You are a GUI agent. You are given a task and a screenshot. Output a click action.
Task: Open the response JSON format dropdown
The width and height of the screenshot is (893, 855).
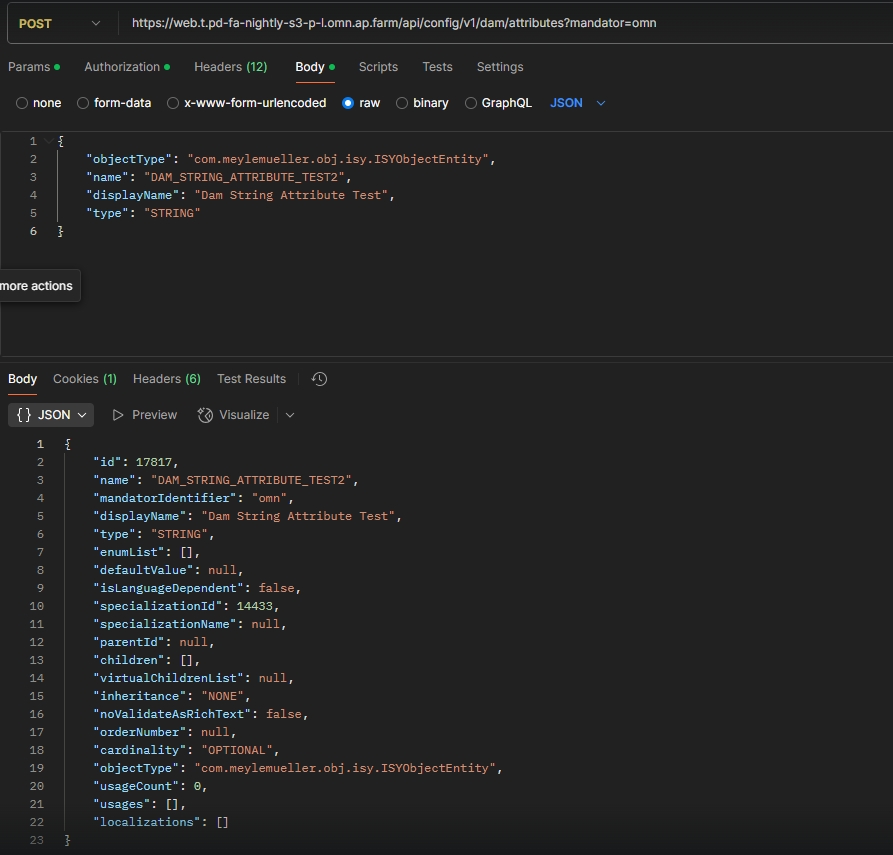53,415
